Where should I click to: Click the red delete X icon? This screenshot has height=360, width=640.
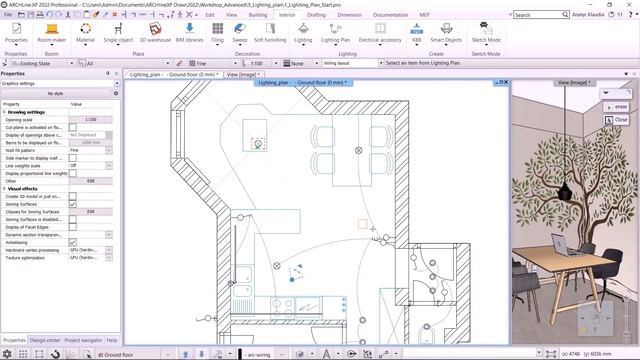coord(115,14)
